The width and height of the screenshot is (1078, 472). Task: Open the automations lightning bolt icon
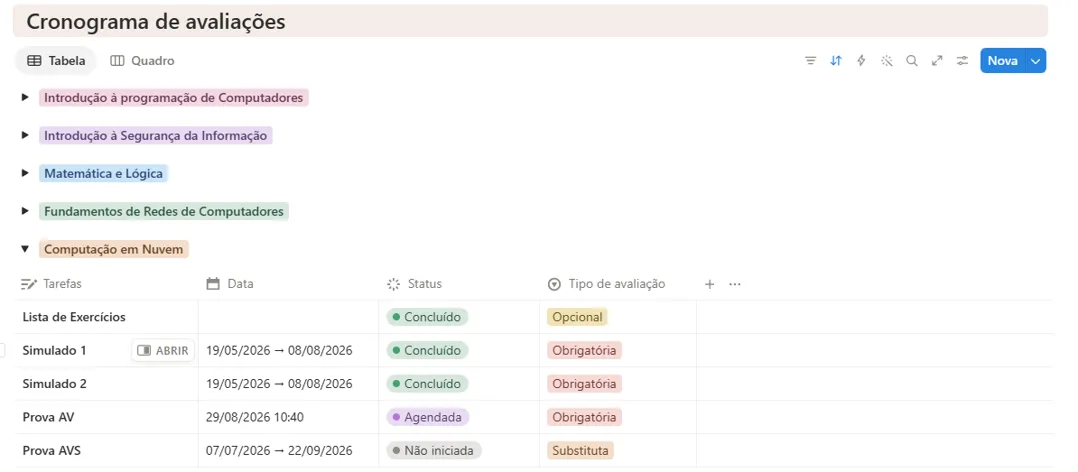[x=861, y=60]
